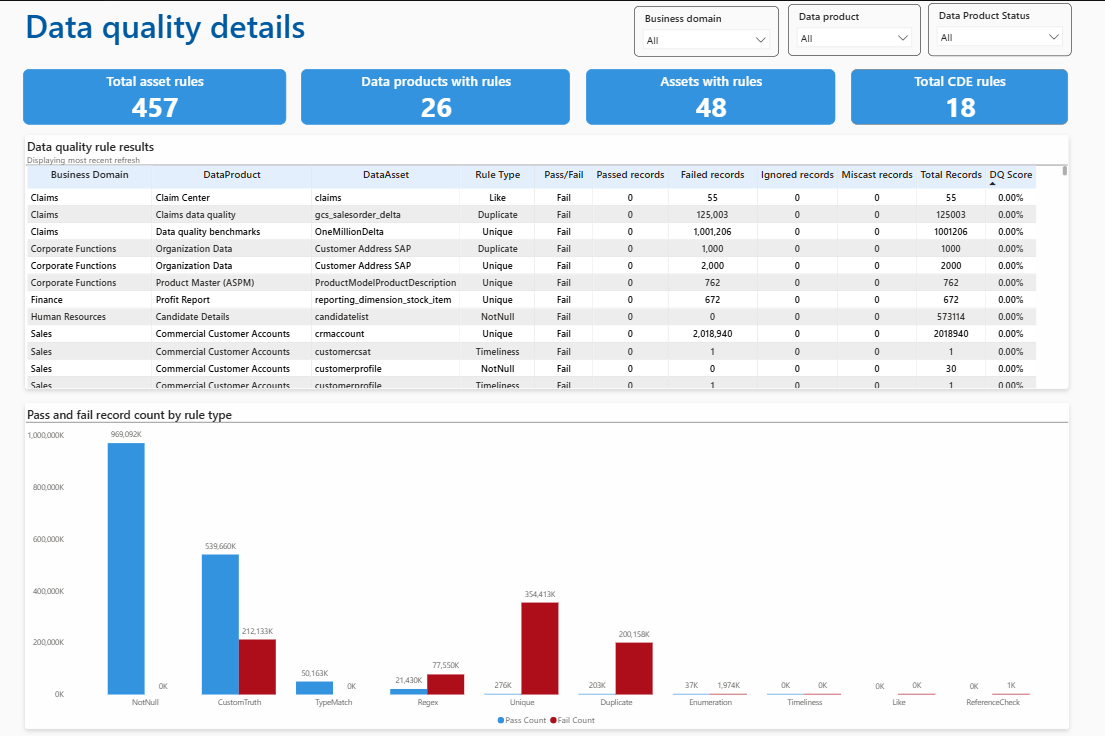Select the Total CDE rules card
Viewport: 1105px width, 736px height.
coord(959,97)
